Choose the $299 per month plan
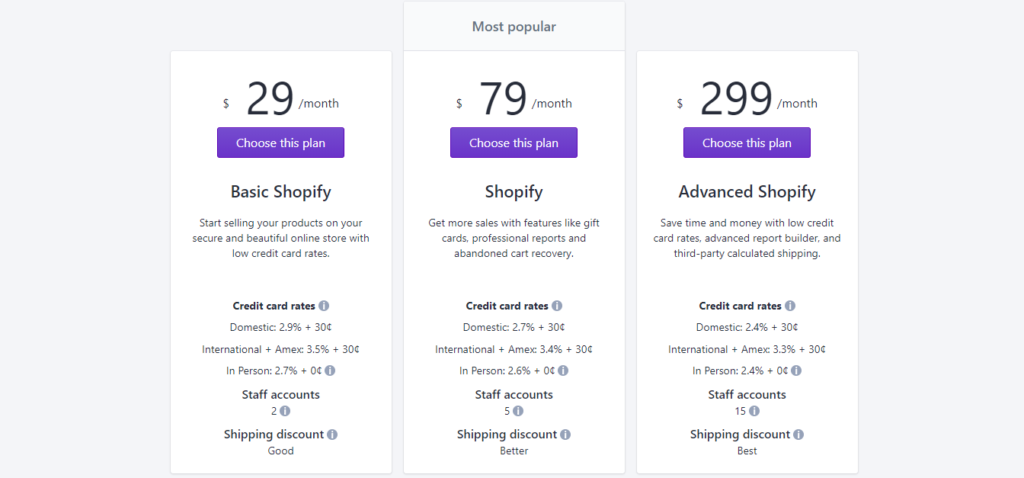 [x=747, y=142]
